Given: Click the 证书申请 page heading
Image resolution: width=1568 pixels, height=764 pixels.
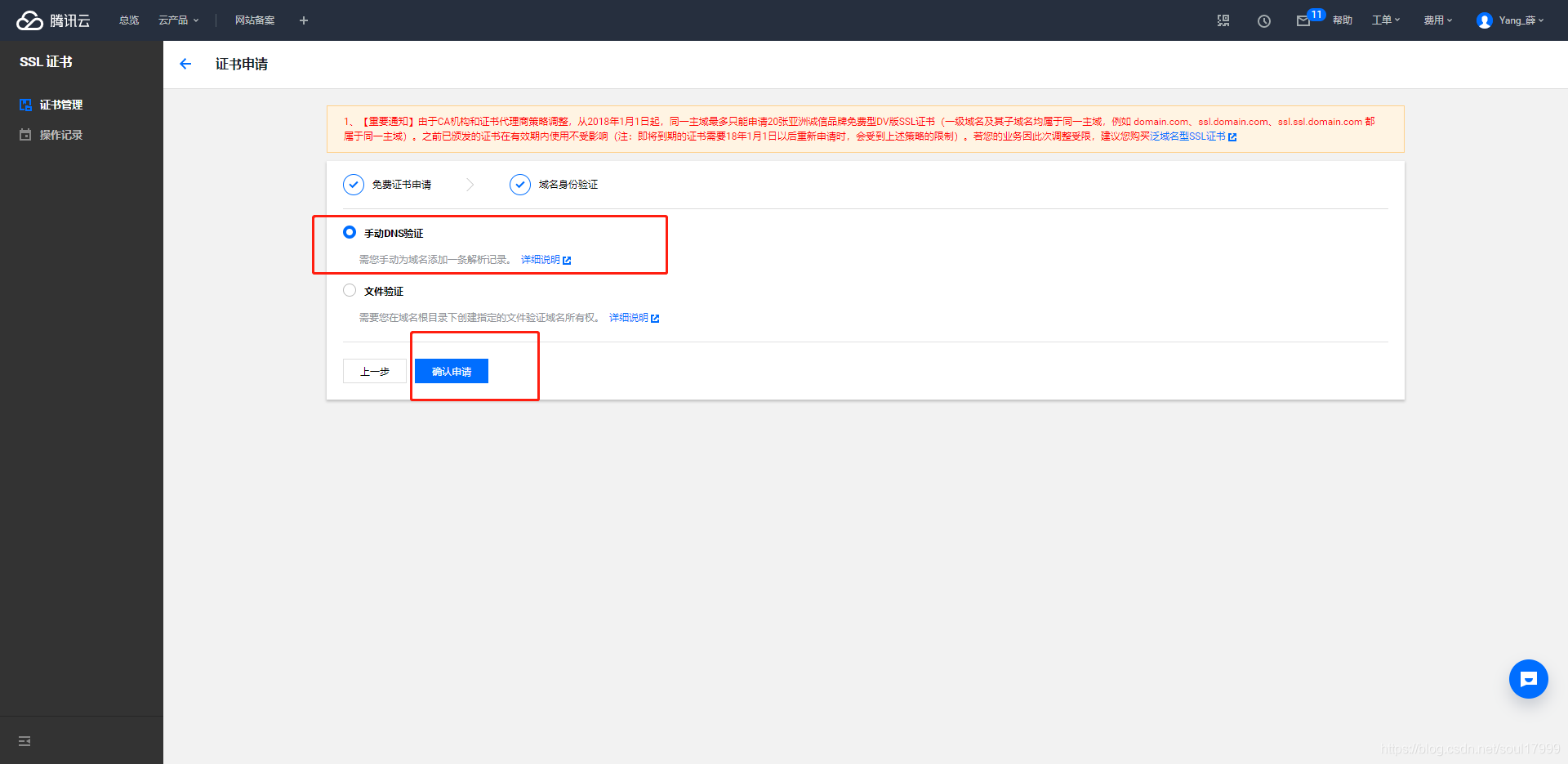Looking at the screenshot, I should pyautogui.click(x=242, y=64).
